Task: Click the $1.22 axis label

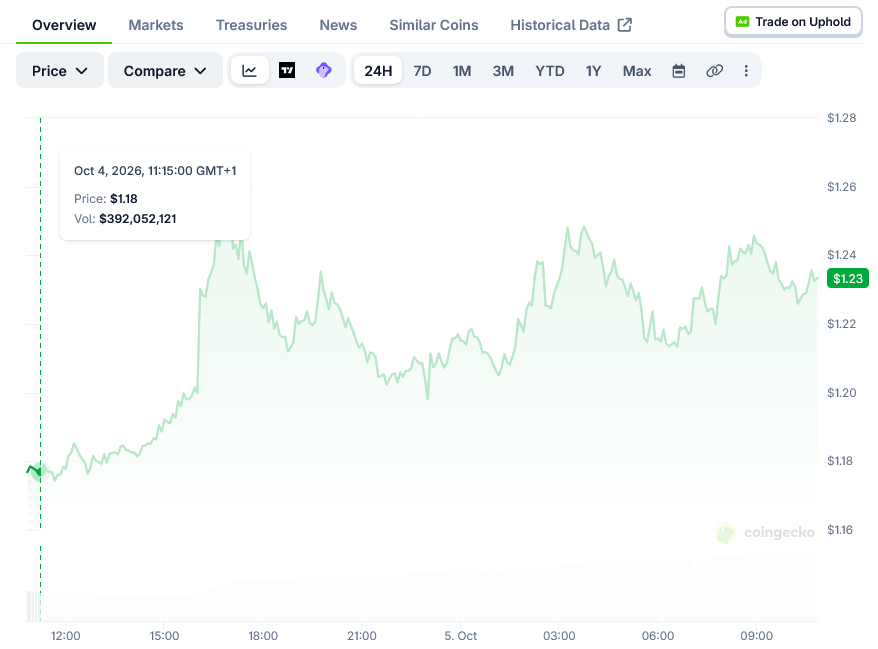Action: (x=842, y=324)
